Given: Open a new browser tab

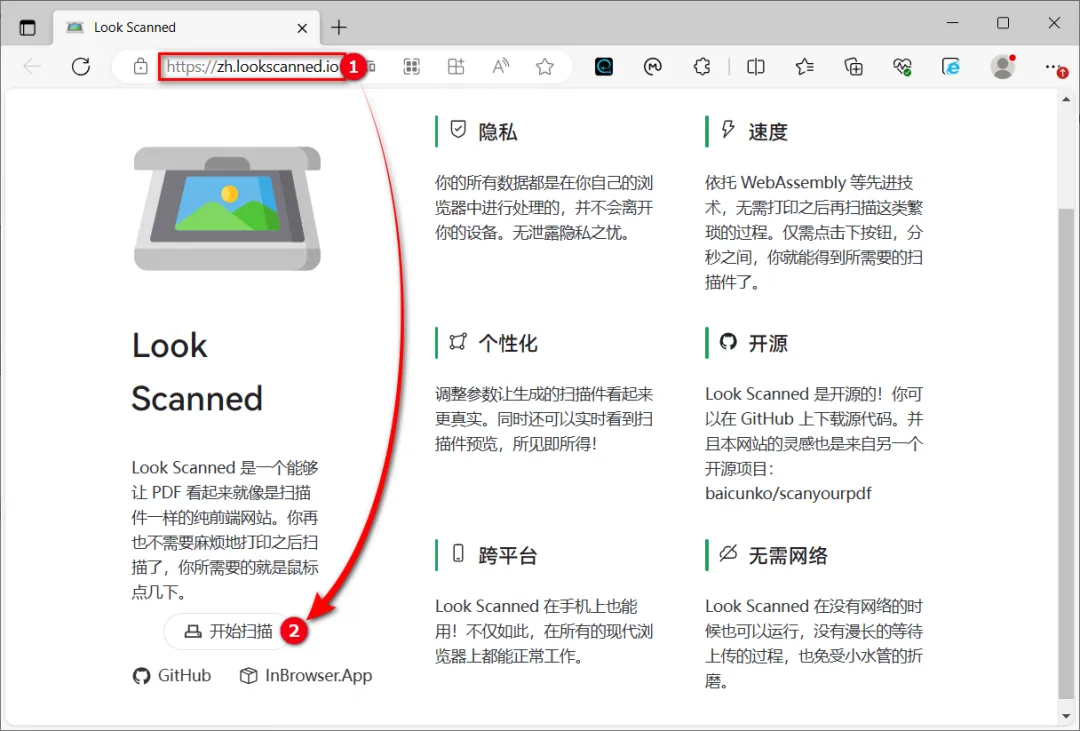Looking at the screenshot, I should tap(338, 28).
